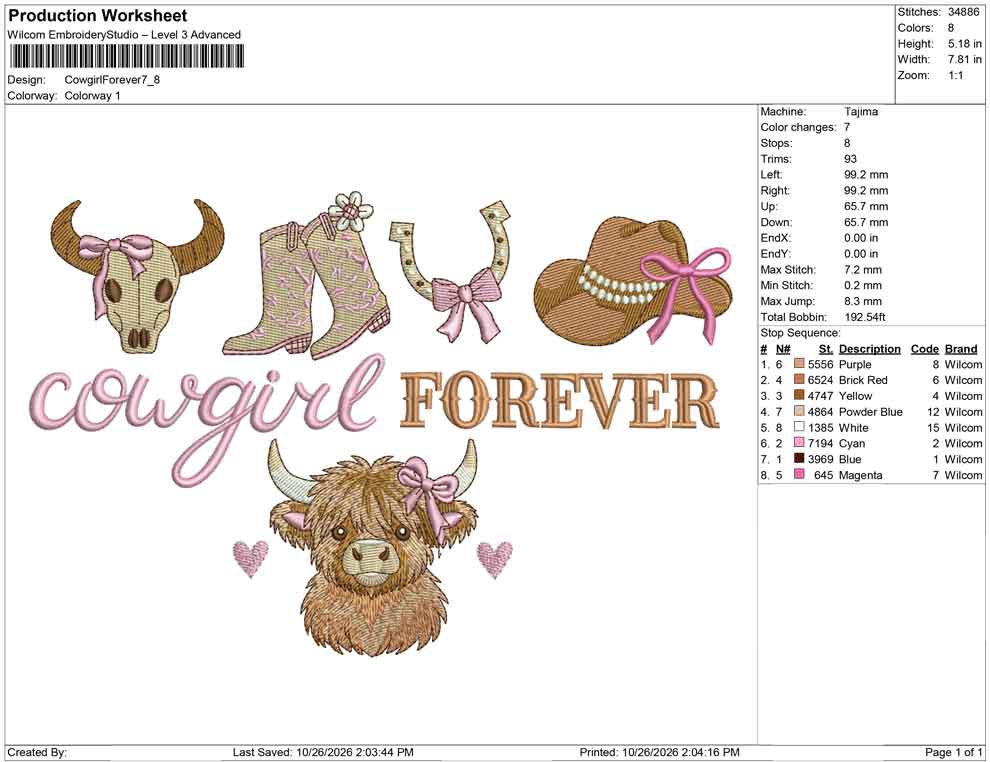990x762 pixels.
Task: Click the Height value '5.18 in'
Action: 965,44
